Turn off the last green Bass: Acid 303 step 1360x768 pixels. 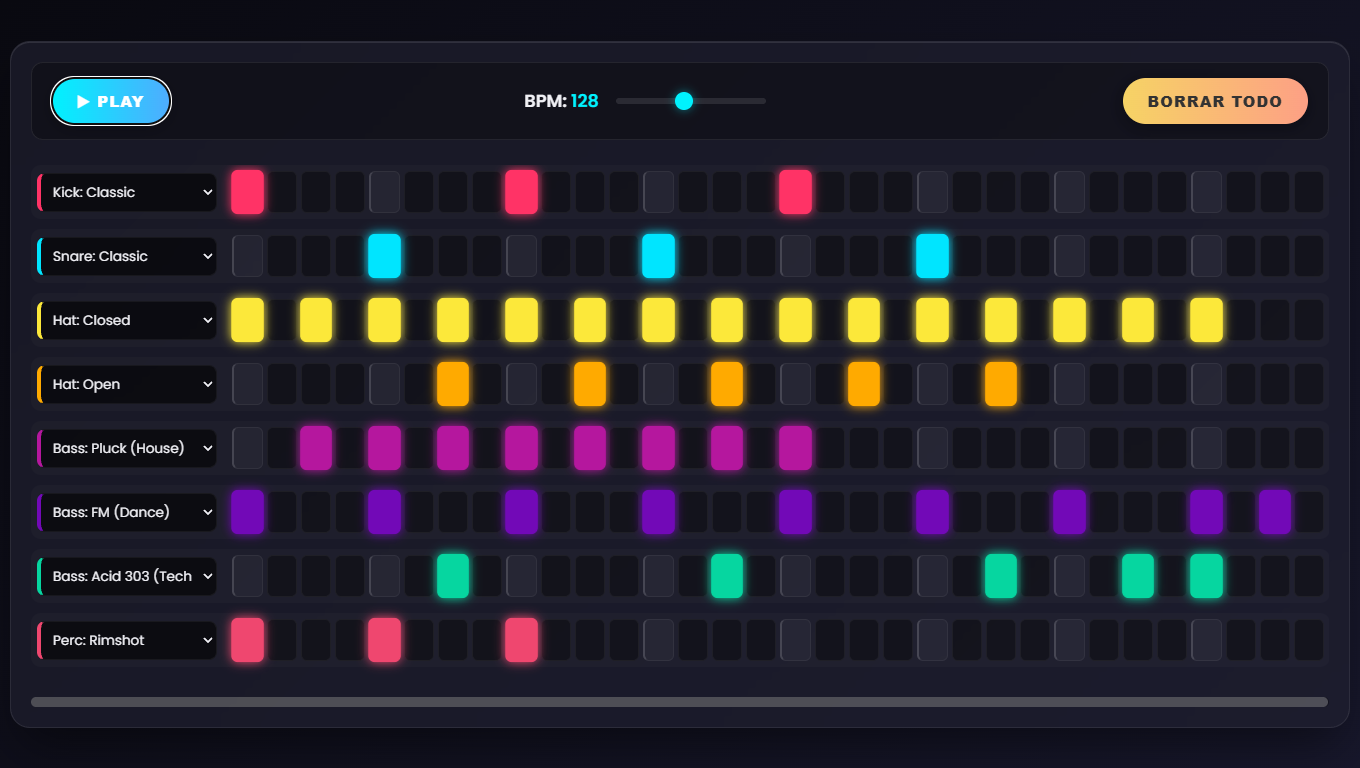click(1207, 576)
